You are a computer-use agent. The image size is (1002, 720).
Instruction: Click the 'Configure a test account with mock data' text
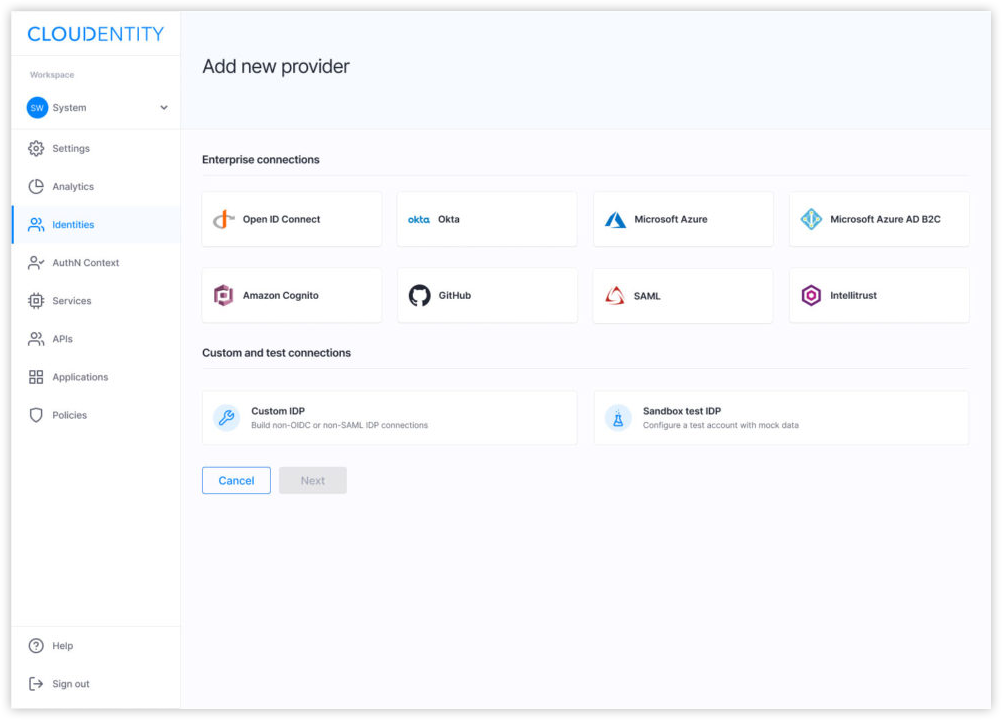click(x=721, y=425)
